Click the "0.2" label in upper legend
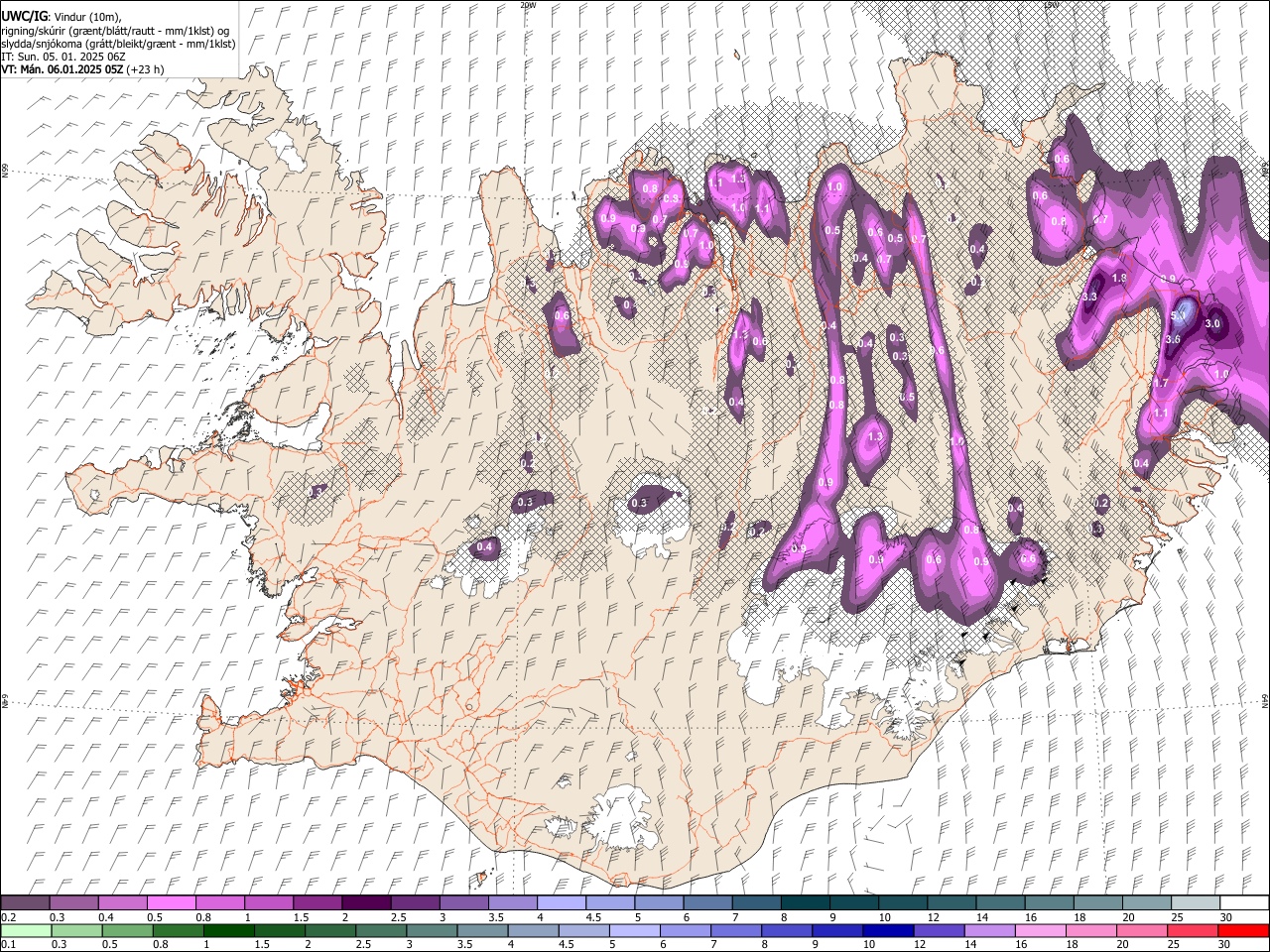Image resolution: width=1270 pixels, height=952 pixels. (x=8, y=916)
